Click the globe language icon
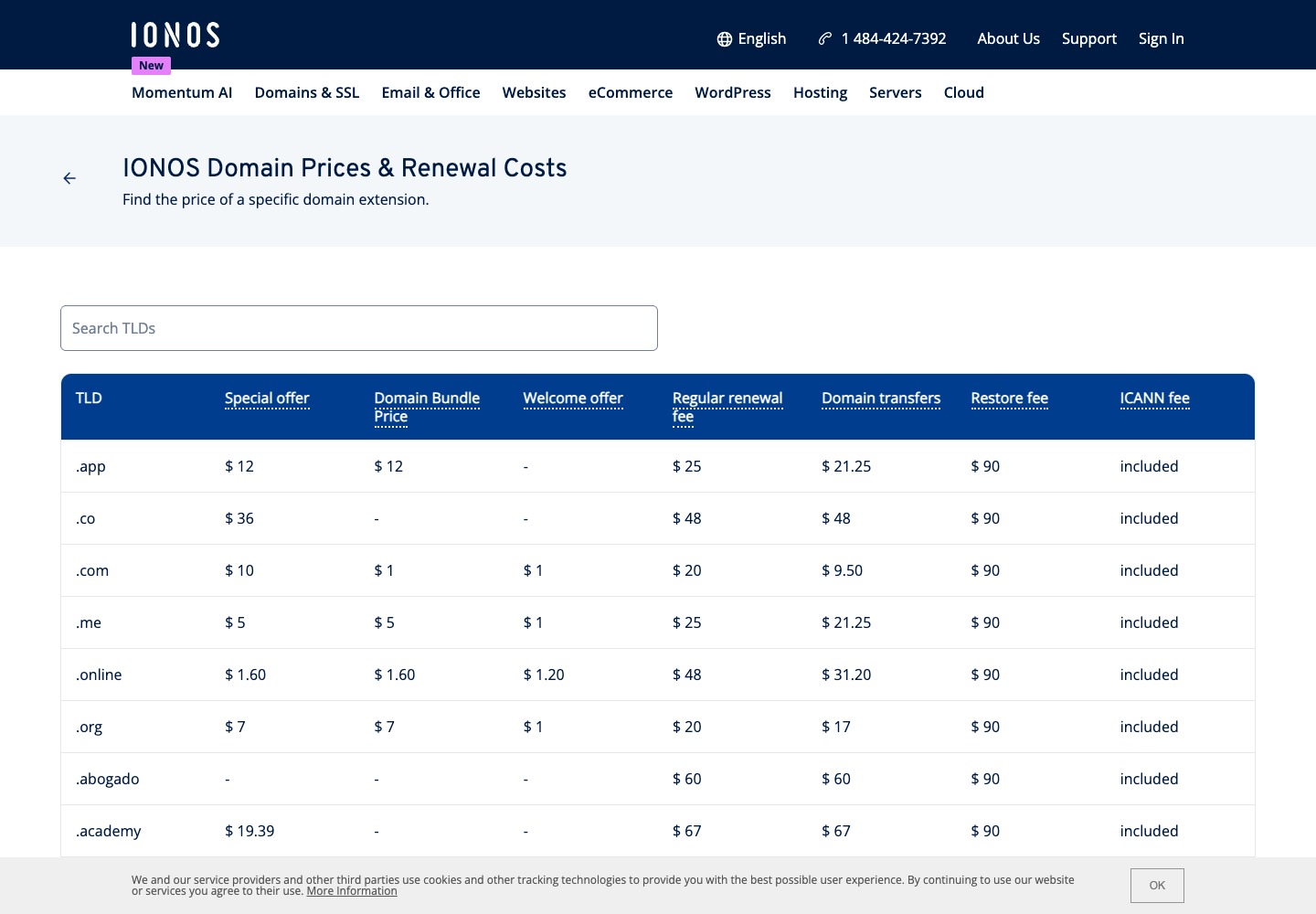This screenshot has height=914, width=1316. pos(725,39)
